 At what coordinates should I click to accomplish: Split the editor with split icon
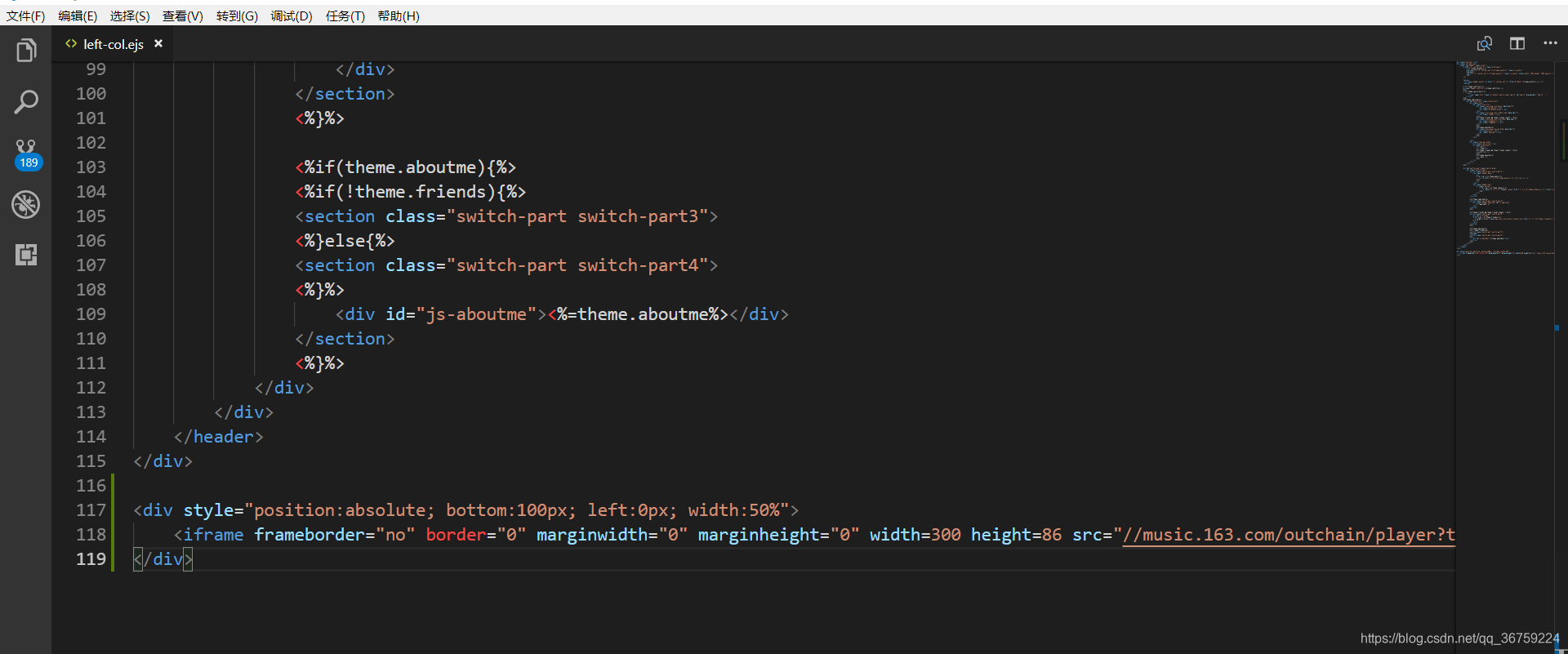(x=1517, y=43)
